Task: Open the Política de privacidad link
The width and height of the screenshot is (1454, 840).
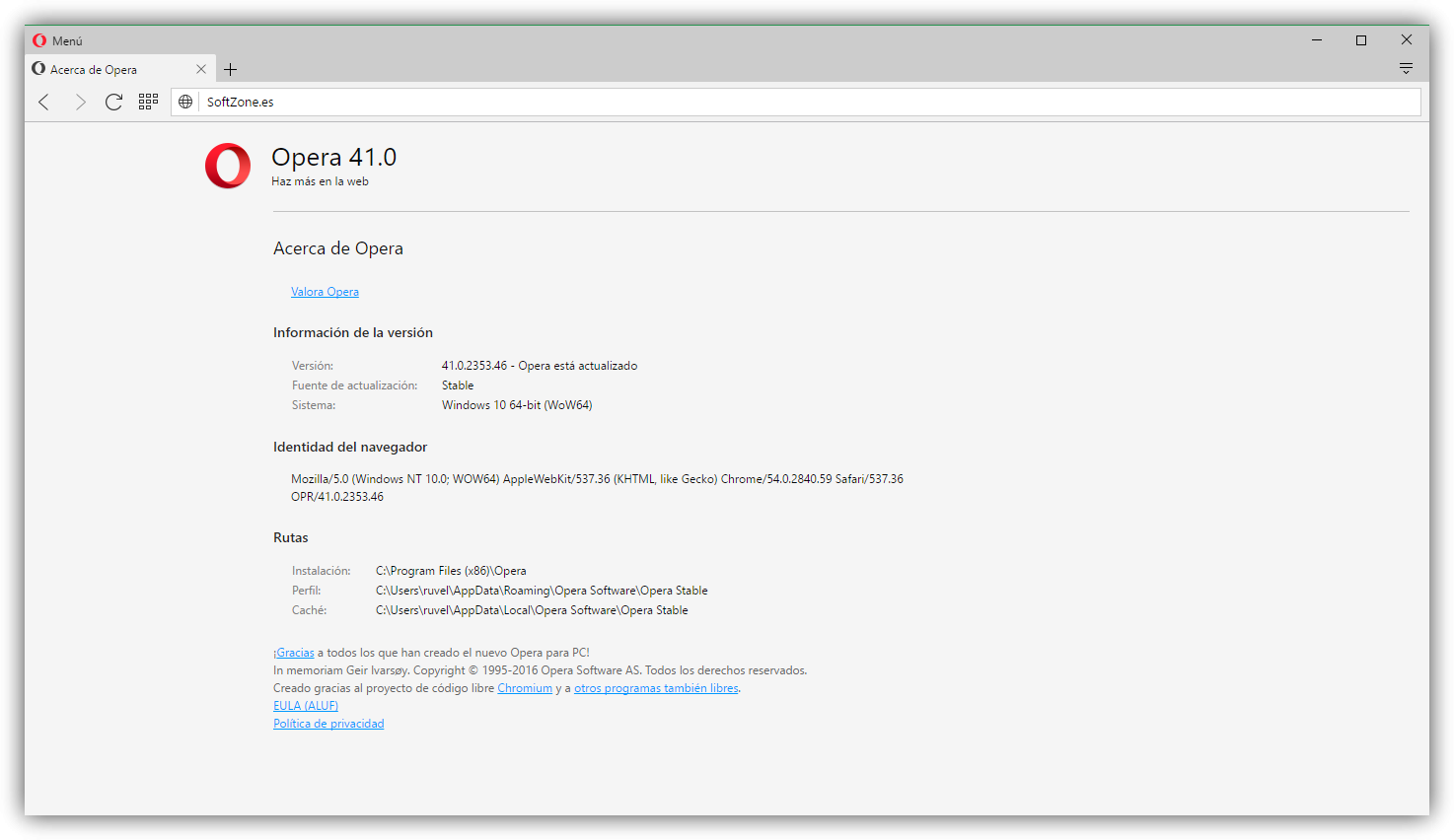Action: point(328,724)
